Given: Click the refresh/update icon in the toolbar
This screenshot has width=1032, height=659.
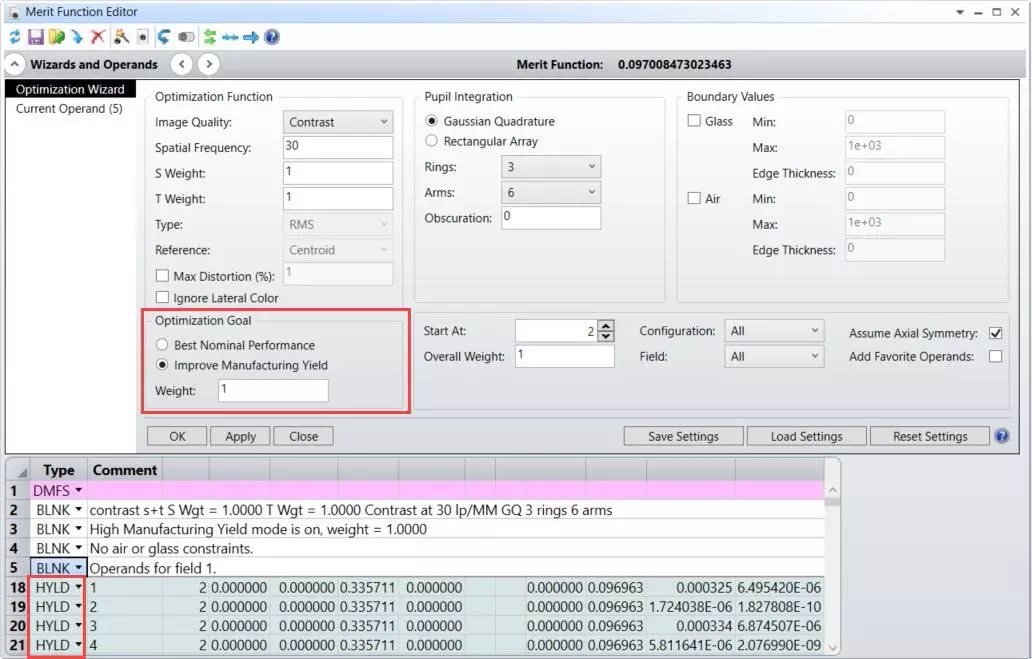Looking at the screenshot, I should pos(15,37).
